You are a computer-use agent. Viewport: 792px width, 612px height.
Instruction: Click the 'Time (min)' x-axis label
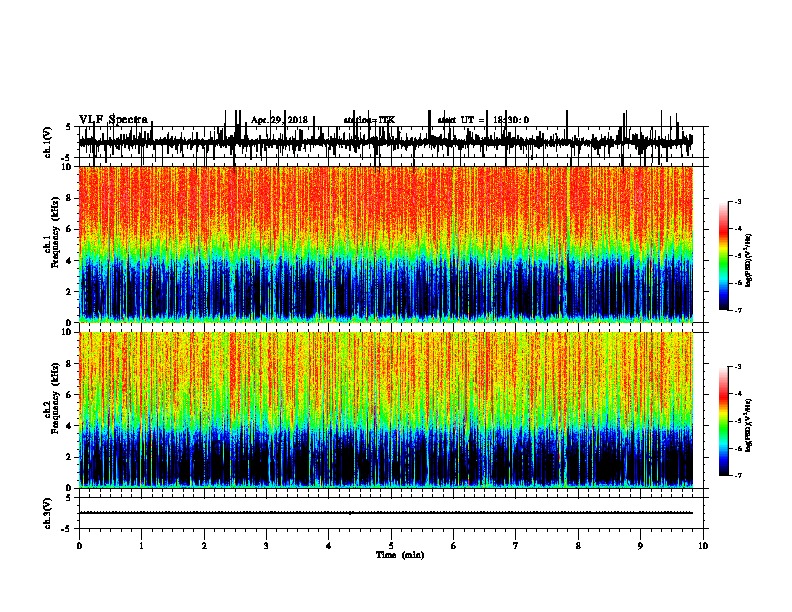pyautogui.click(x=400, y=555)
